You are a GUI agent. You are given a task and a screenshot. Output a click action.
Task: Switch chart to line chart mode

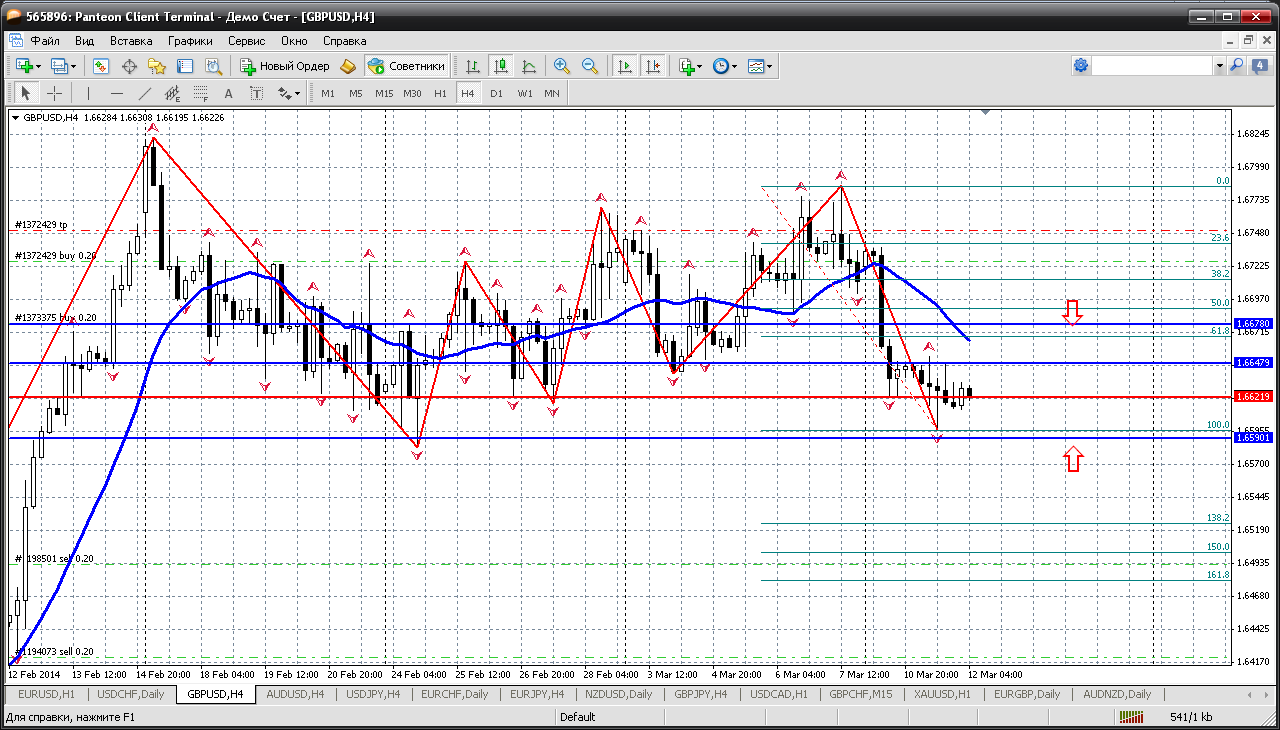528,66
